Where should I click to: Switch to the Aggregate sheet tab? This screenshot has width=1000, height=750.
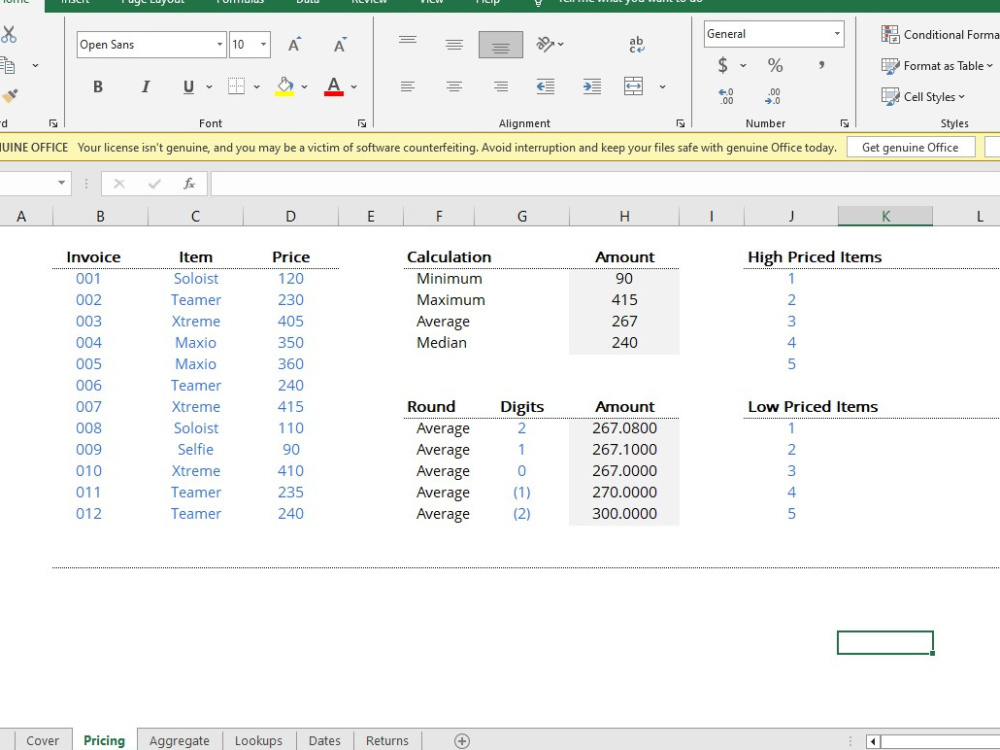pyautogui.click(x=179, y=740)
